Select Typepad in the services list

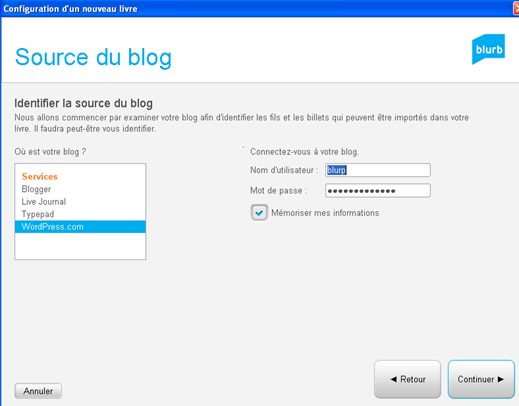coord(38,214)
